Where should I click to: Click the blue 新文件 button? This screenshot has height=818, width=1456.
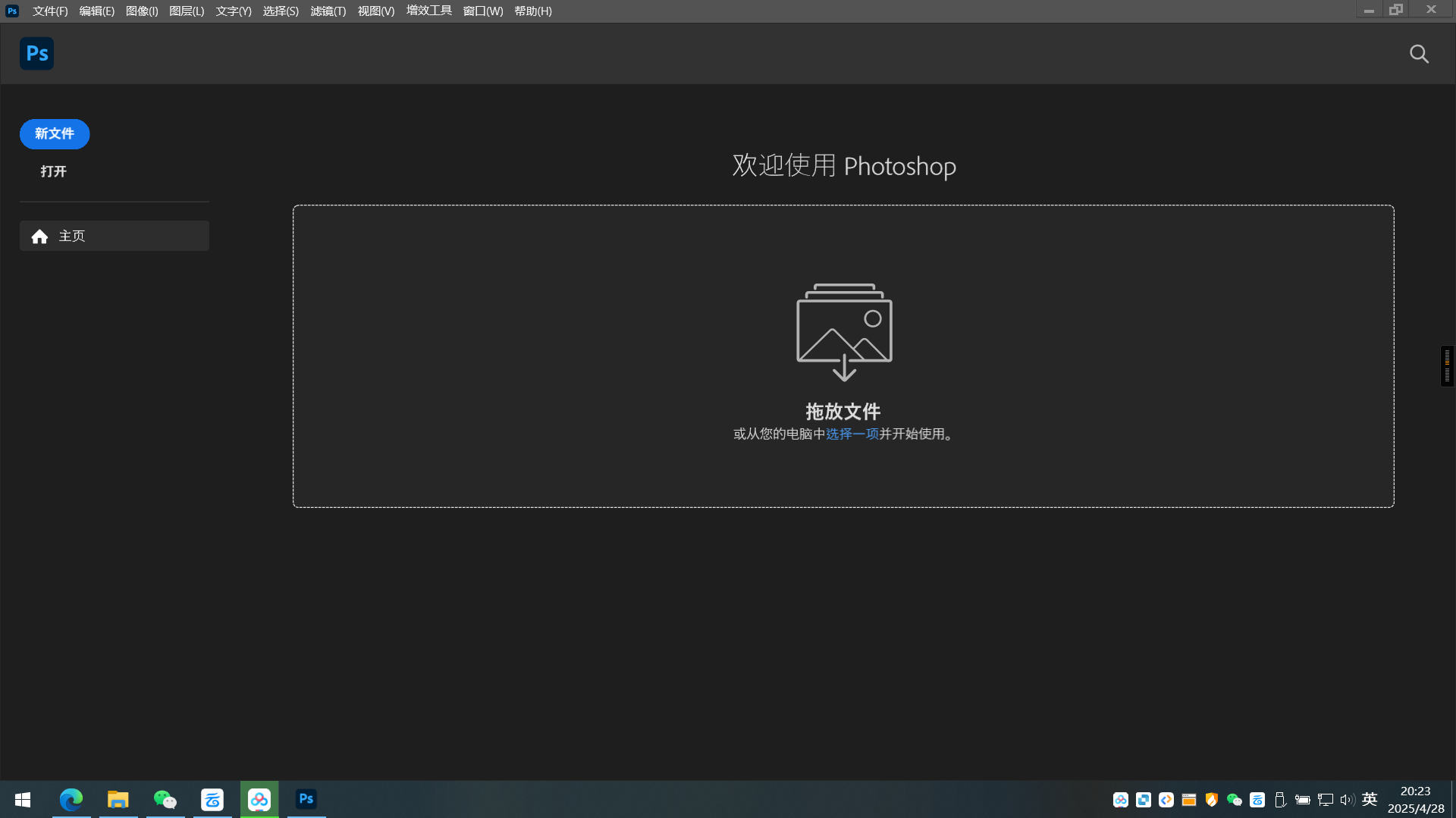(x=55, y=134)
